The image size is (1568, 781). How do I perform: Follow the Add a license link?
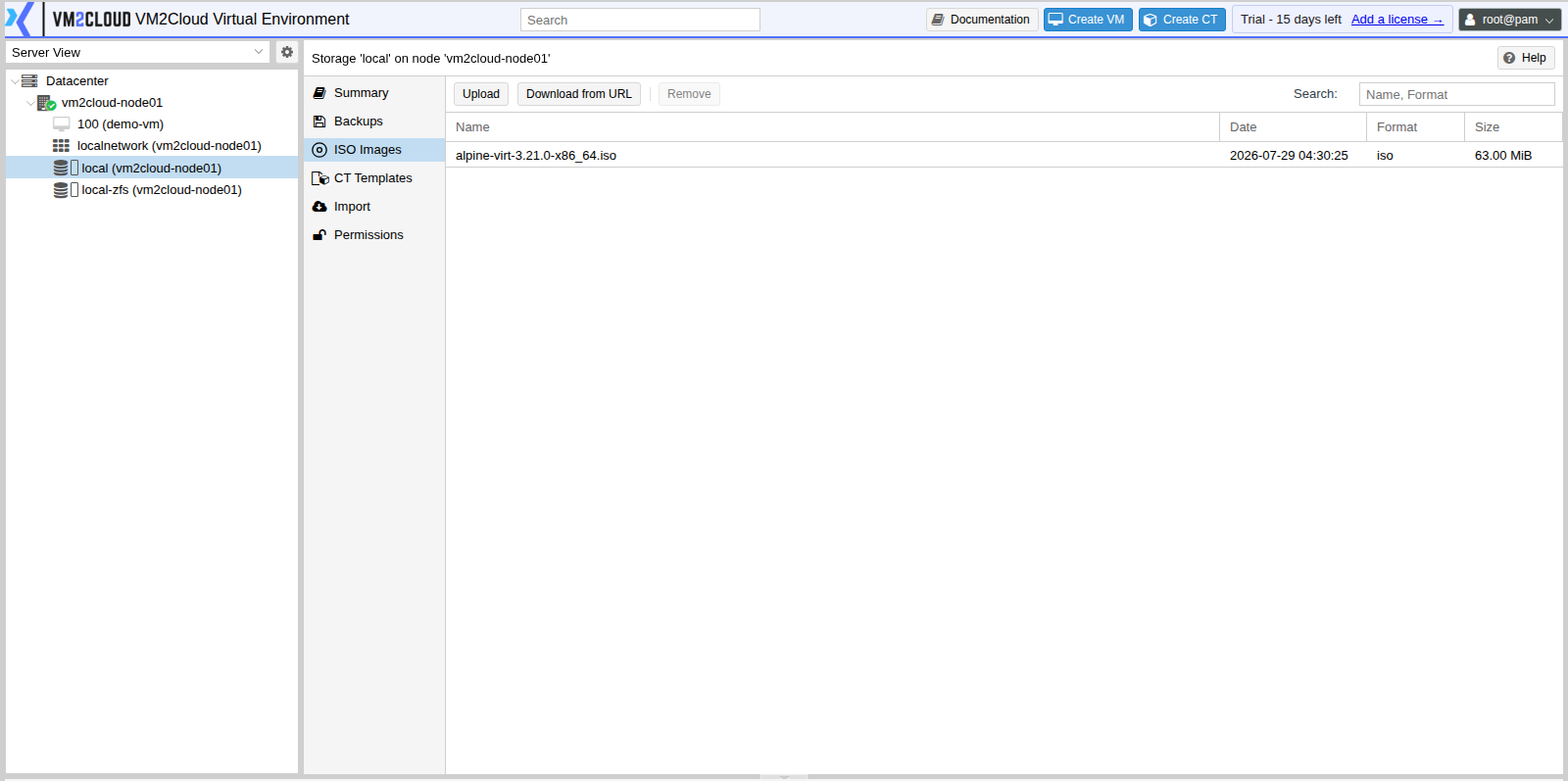coord(1397,20)
